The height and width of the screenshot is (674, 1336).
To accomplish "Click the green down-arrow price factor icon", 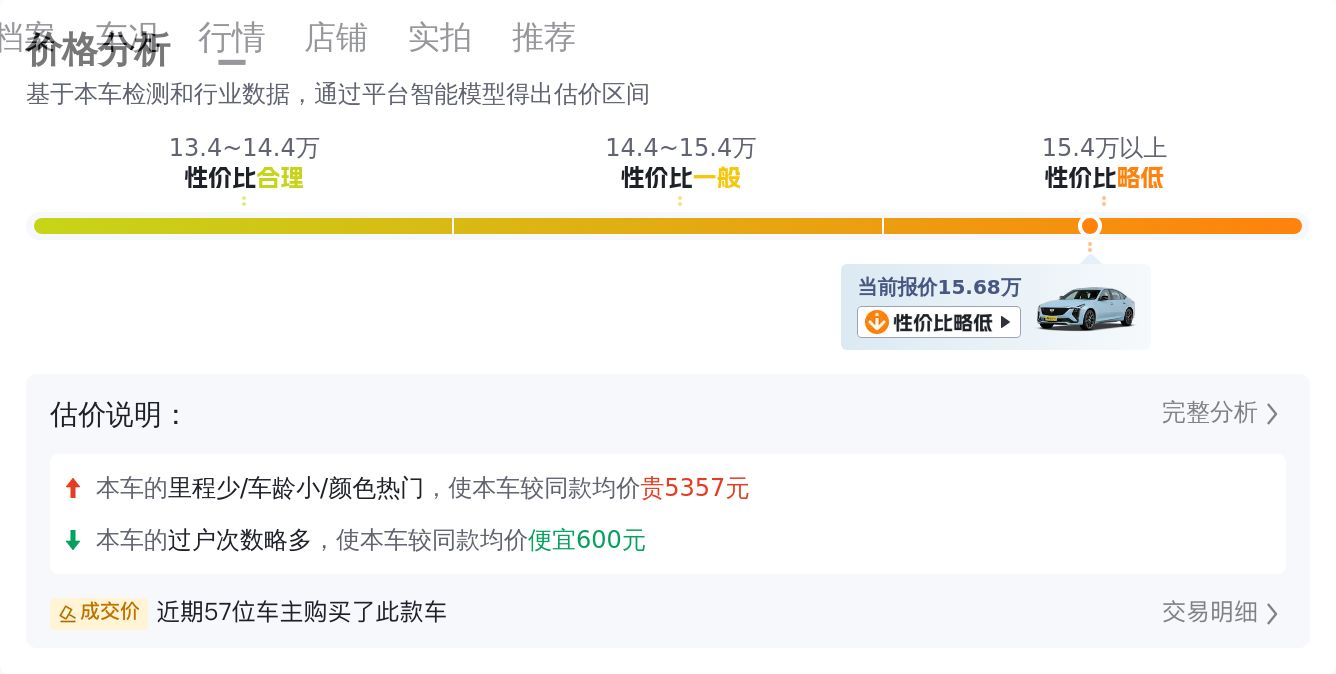I will [72, 540].
